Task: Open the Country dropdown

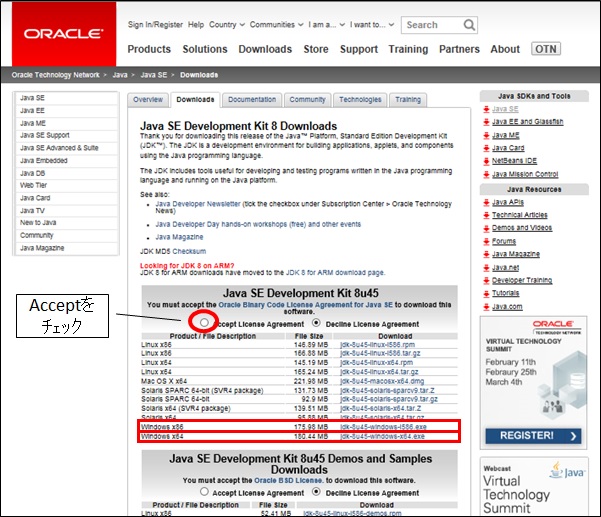Action: (227, 25)
